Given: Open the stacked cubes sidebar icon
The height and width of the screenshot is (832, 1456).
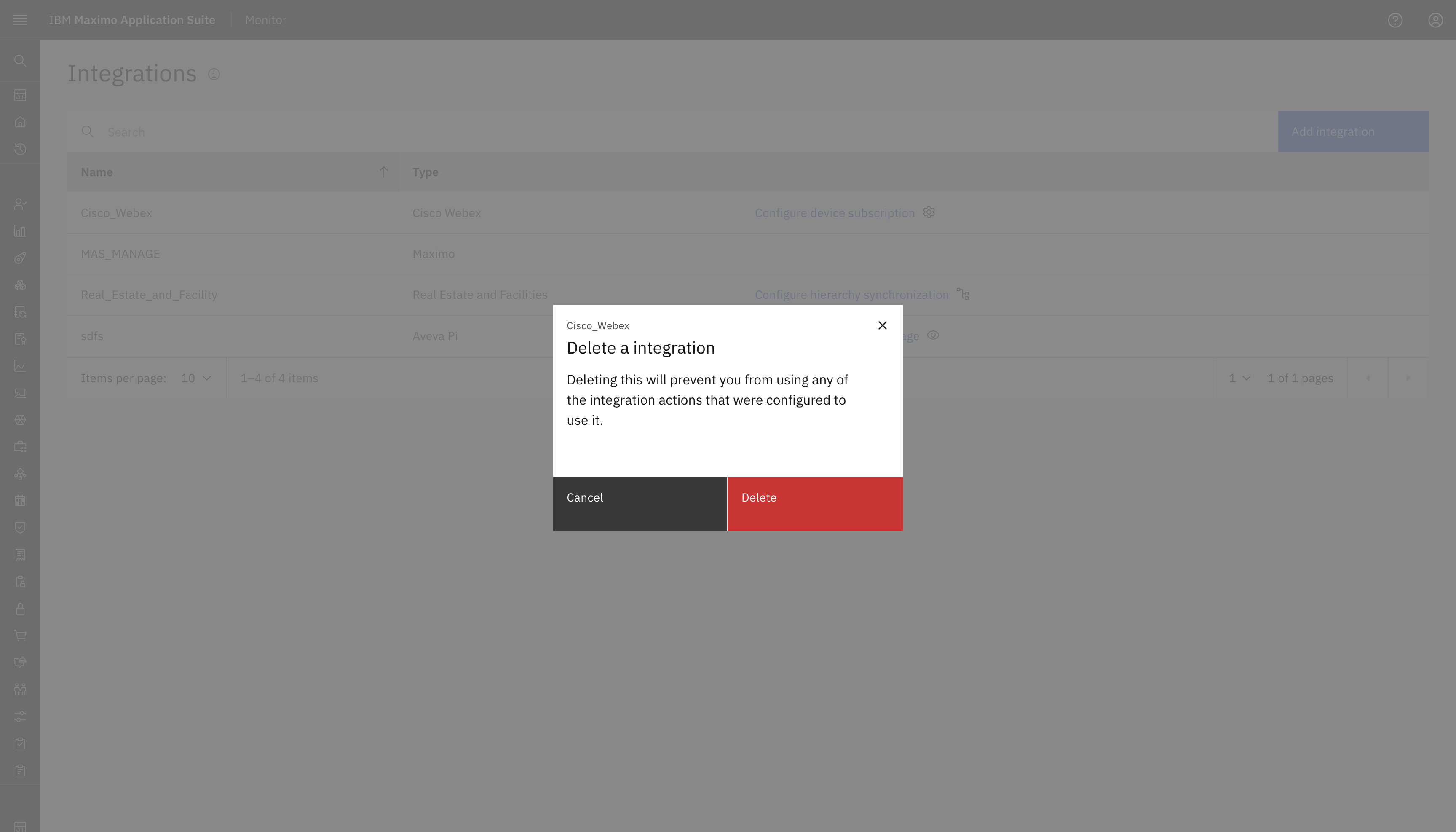Looking at the screenshot, I should click(20, 285).
